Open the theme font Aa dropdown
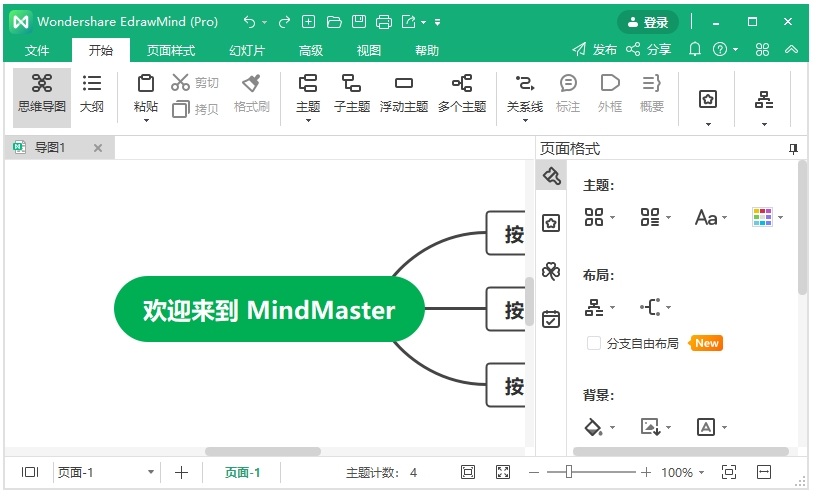The height and width of the screenshot is (493, 814). [x=711, y=217]
